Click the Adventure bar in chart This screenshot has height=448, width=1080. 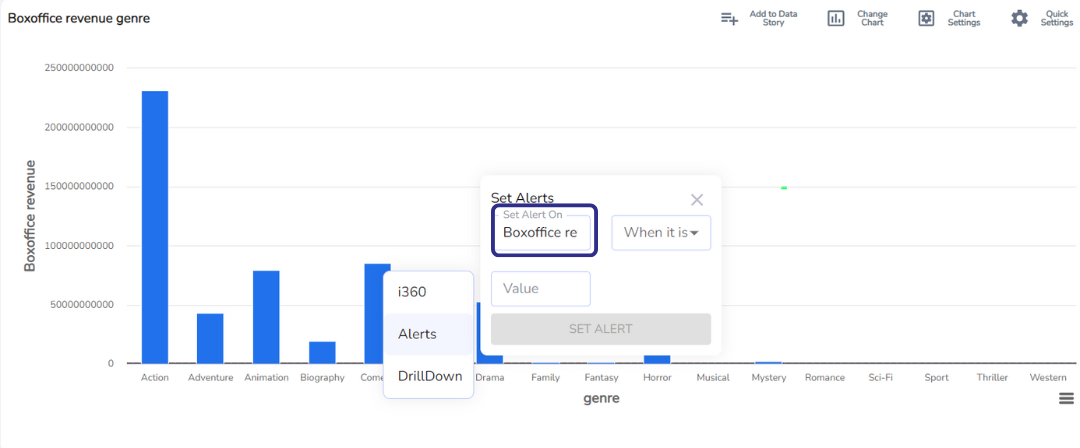tap(210, 338)
